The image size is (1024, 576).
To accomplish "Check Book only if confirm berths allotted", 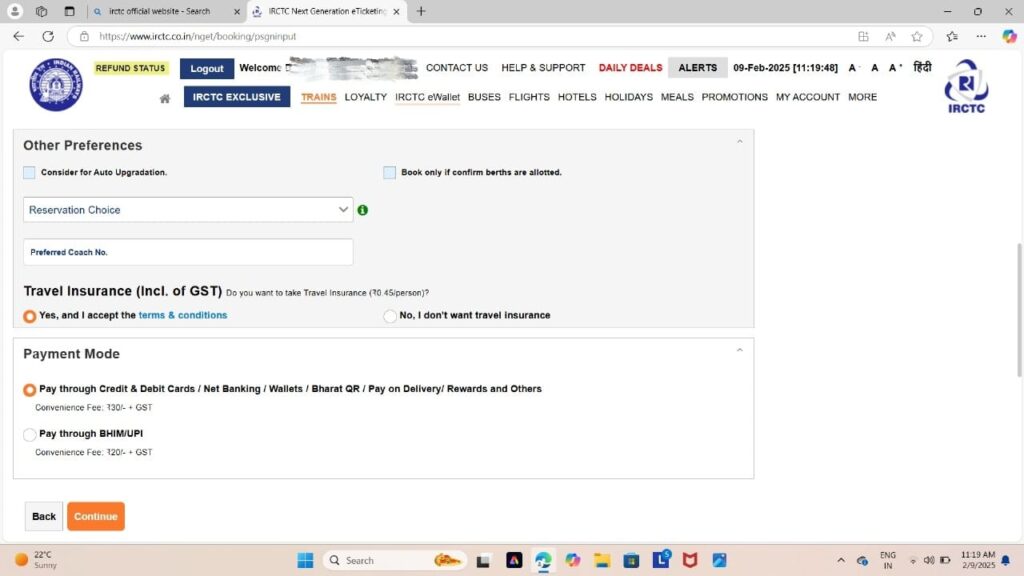I will pos(389,172).
